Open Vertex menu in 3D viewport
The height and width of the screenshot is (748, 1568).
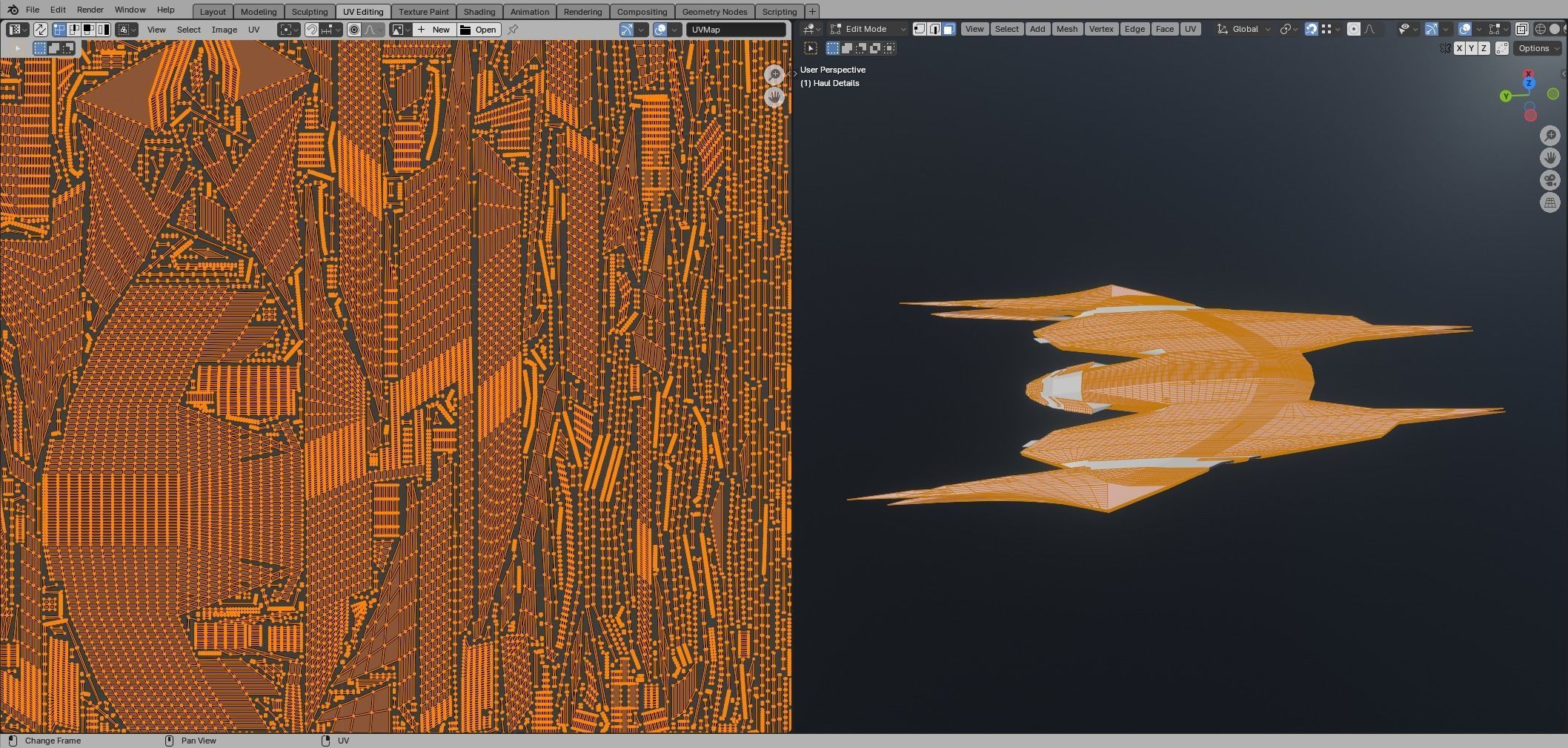pos(1101,29)
